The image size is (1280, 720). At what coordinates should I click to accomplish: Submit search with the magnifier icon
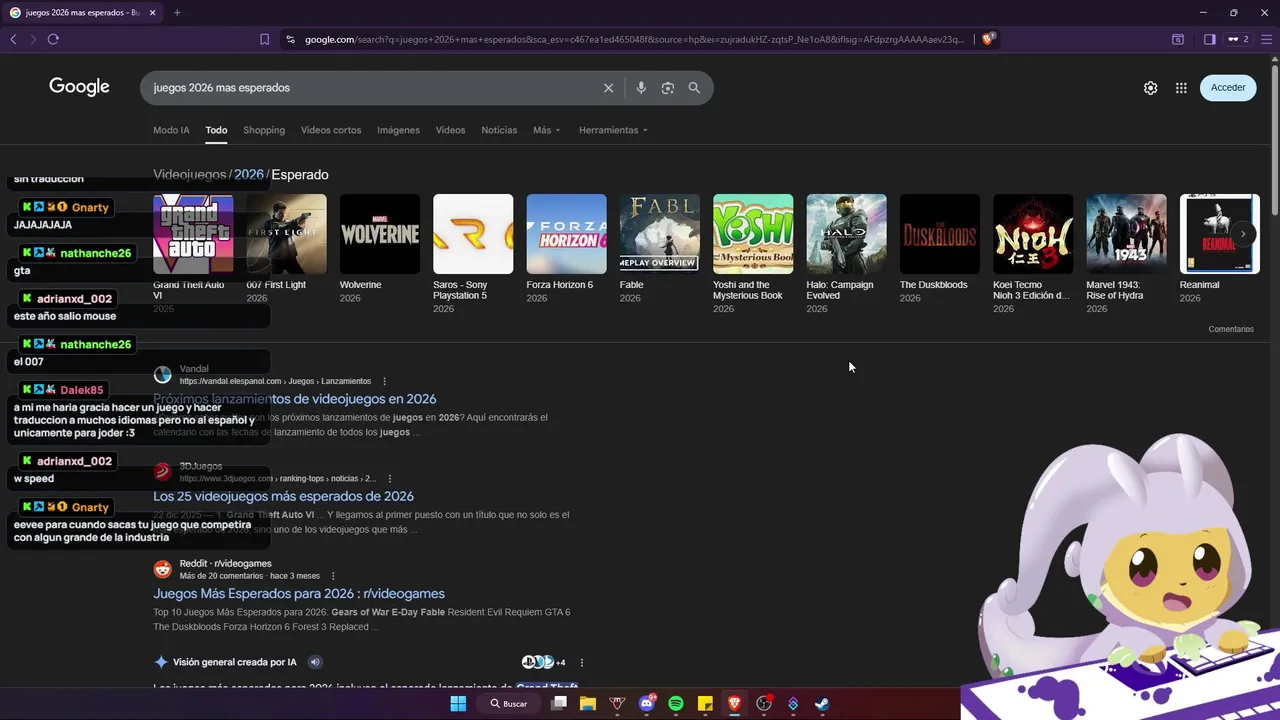694,88
